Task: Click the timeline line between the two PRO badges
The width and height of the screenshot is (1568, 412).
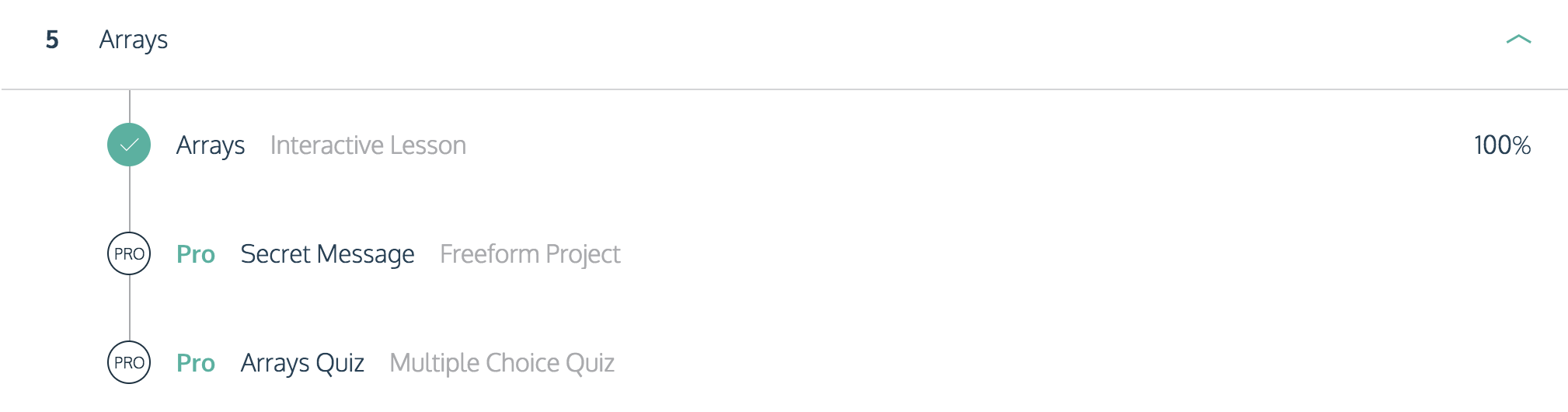Action: (x=129, y=308)
